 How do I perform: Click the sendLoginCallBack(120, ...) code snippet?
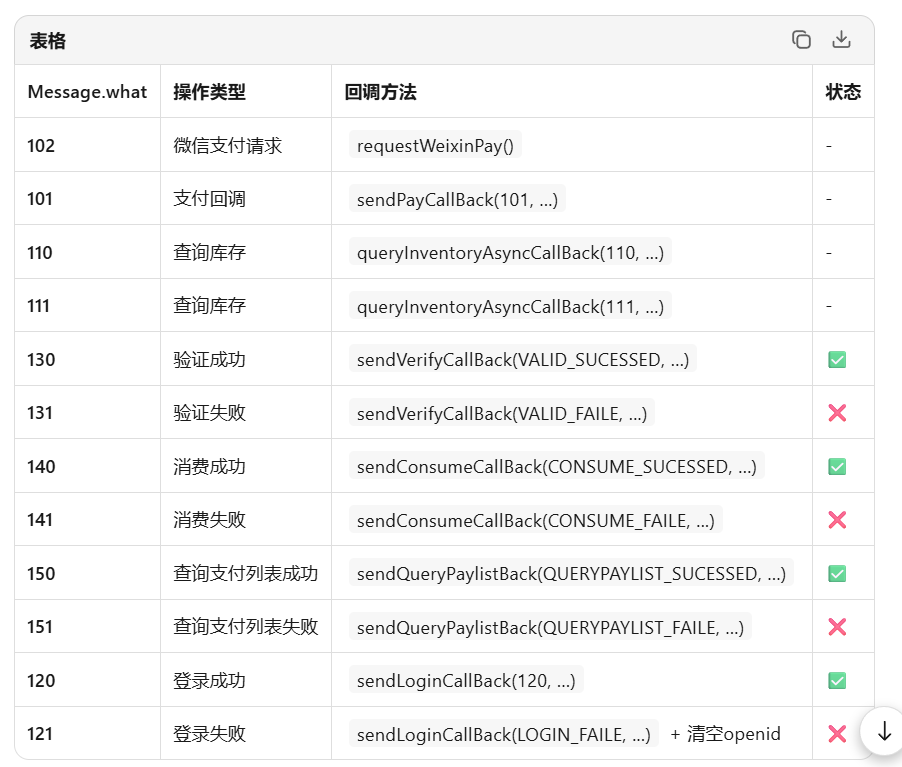click(x=466, y=681)
